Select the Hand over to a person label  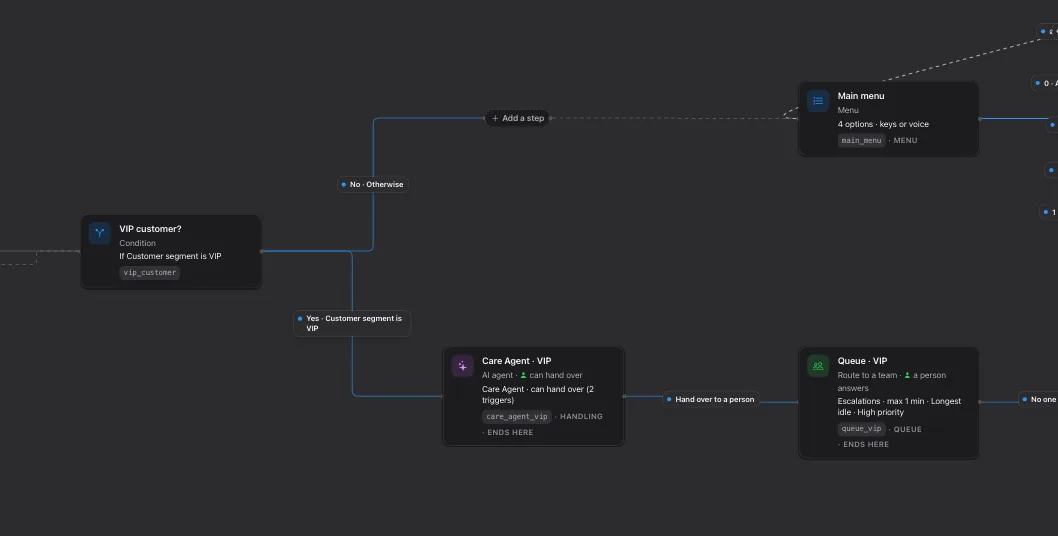pyautogui.click(x=711, y=400)
